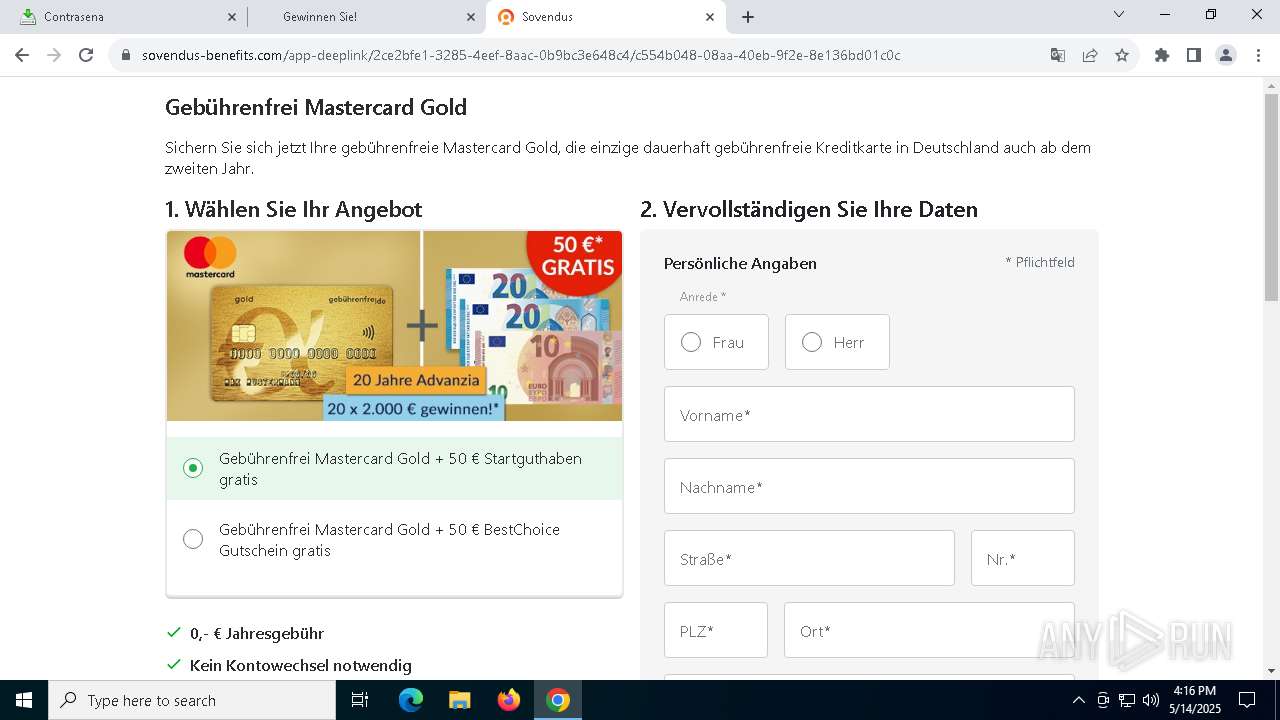Image resolution: width=1280 pixels, height=720 pixels.
Task: Click the 0,- € Jahresgebühr text
Action: click(257, 633)
